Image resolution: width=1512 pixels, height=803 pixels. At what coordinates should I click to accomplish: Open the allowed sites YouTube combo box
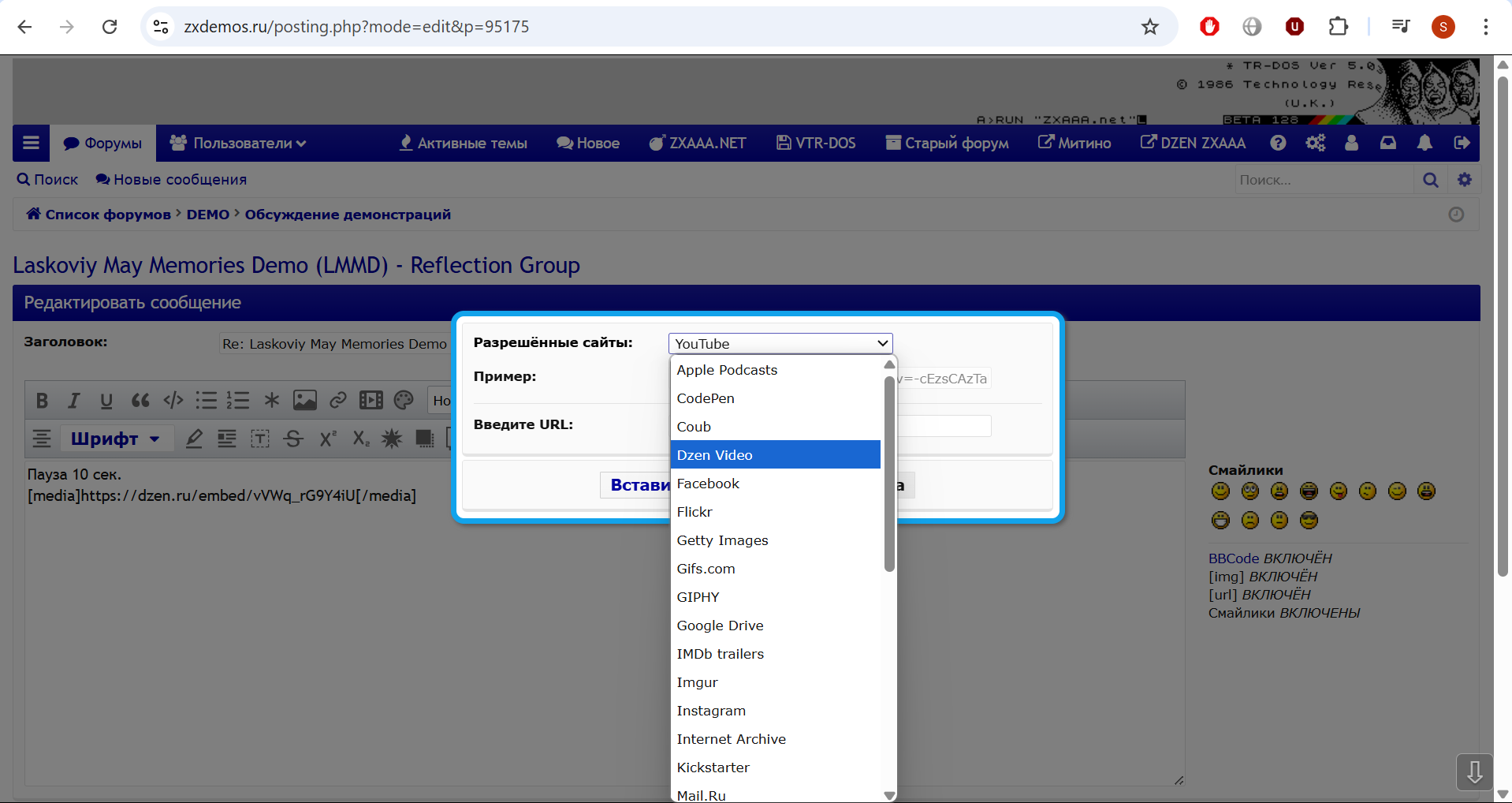[x=780, y=344]
